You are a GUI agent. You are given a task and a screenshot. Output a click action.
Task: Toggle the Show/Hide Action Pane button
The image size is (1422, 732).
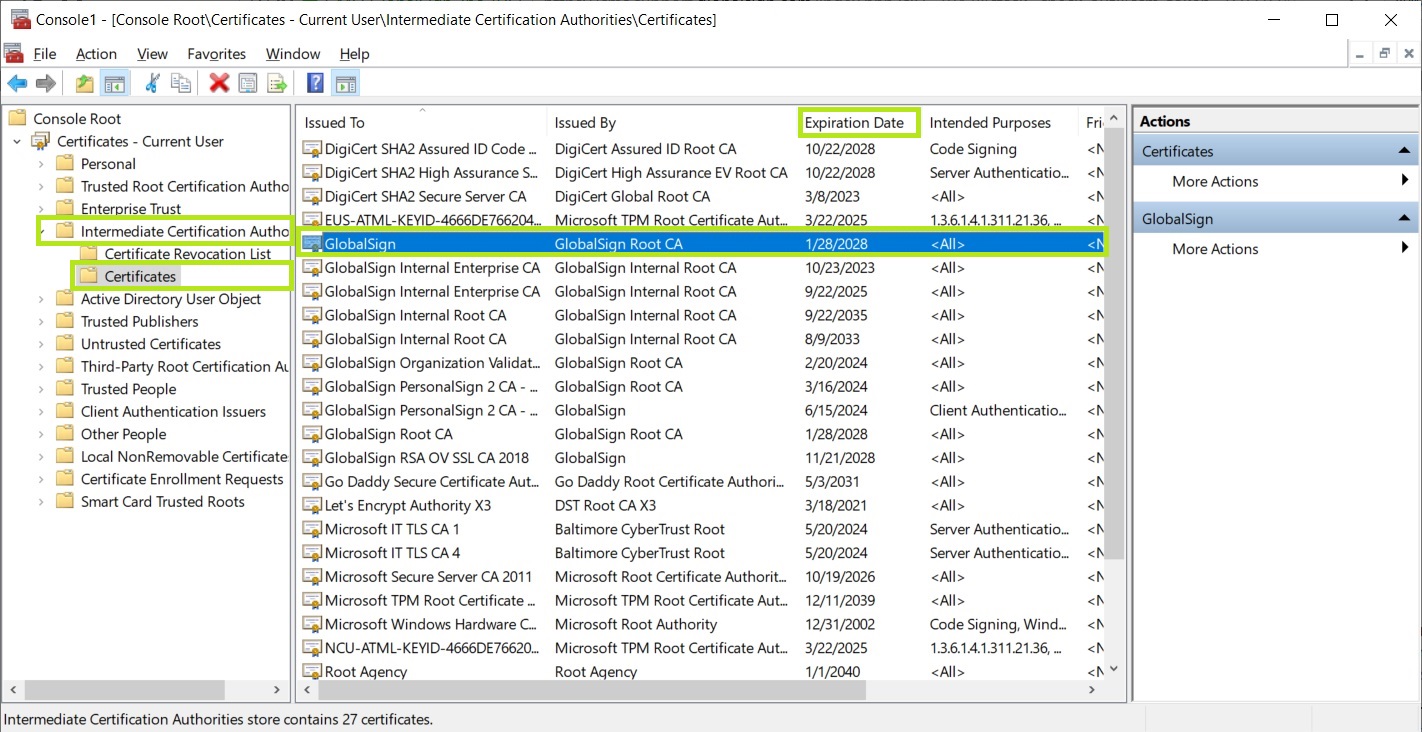pos(345,84)
